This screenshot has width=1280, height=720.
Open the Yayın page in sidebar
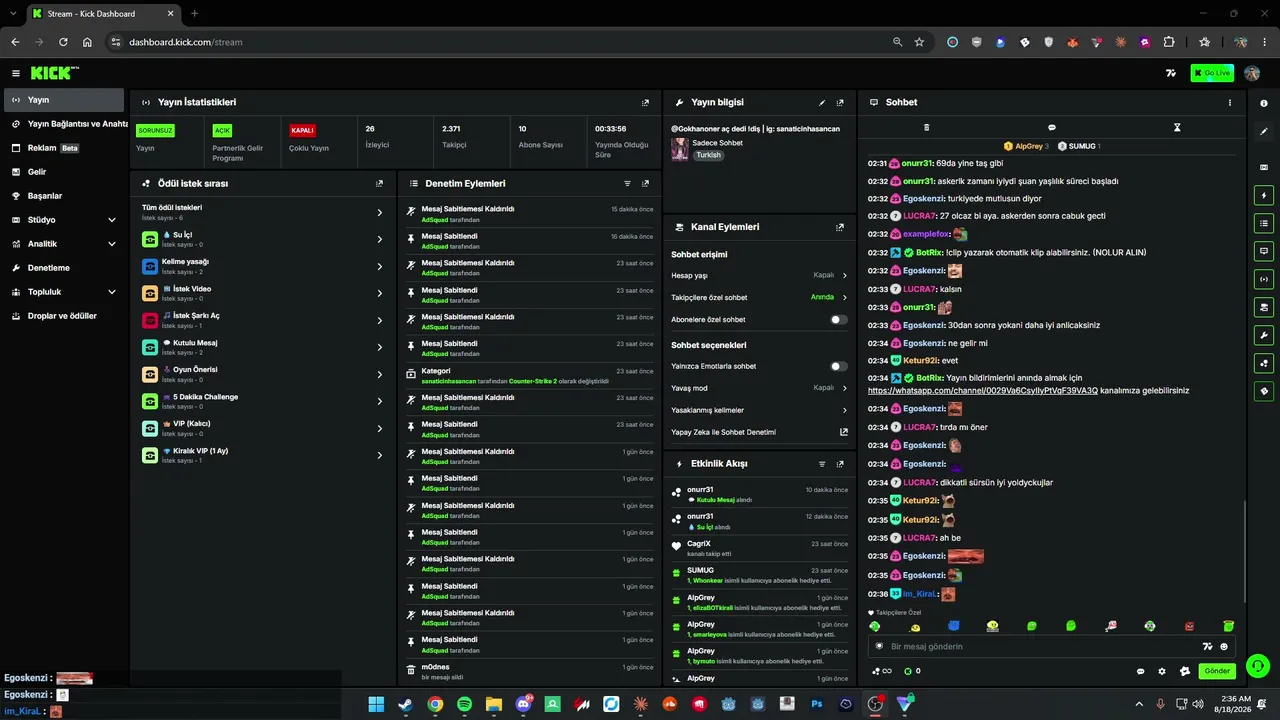coord(64,100)
